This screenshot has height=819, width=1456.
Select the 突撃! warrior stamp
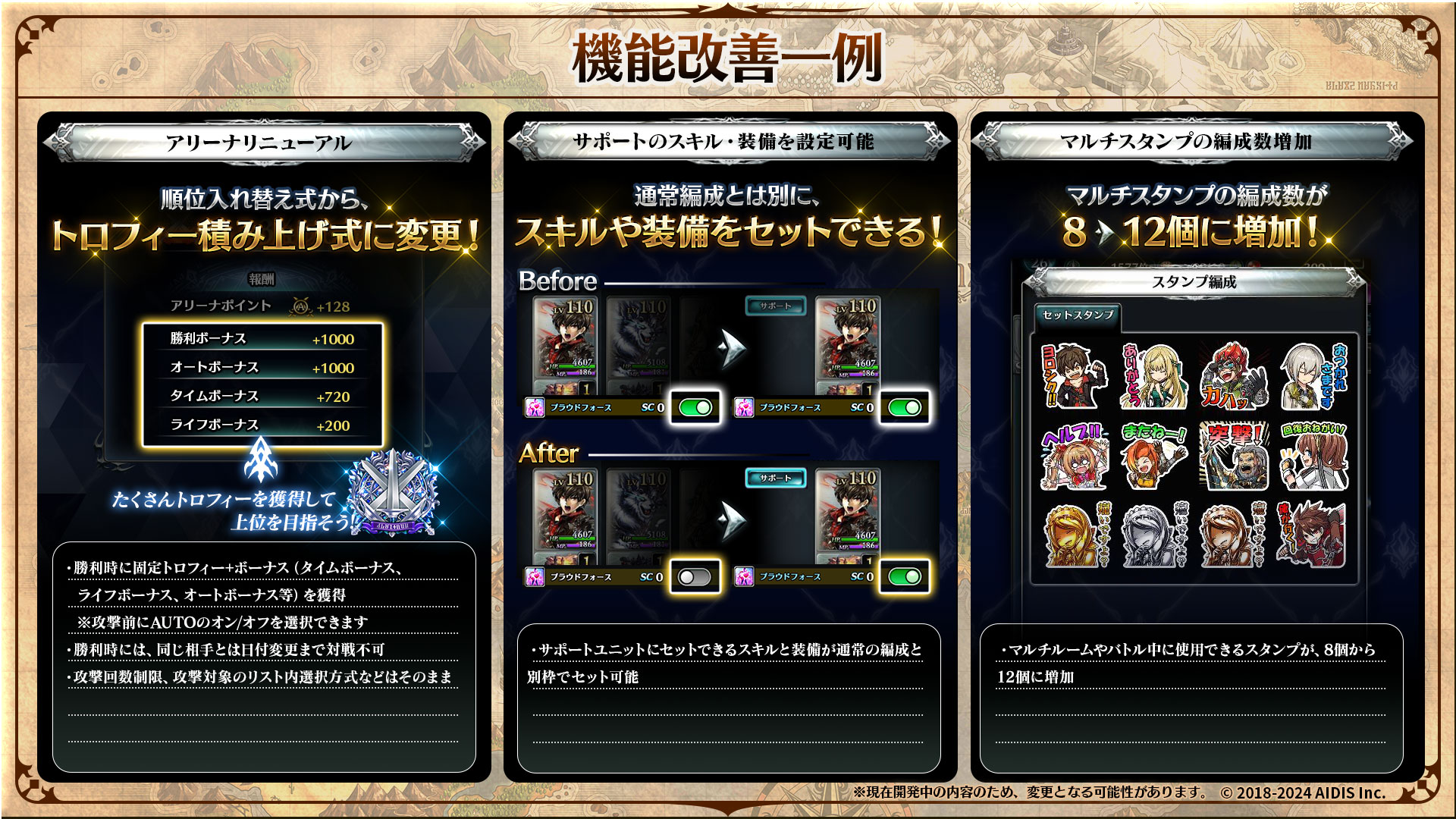point(1234,457)
